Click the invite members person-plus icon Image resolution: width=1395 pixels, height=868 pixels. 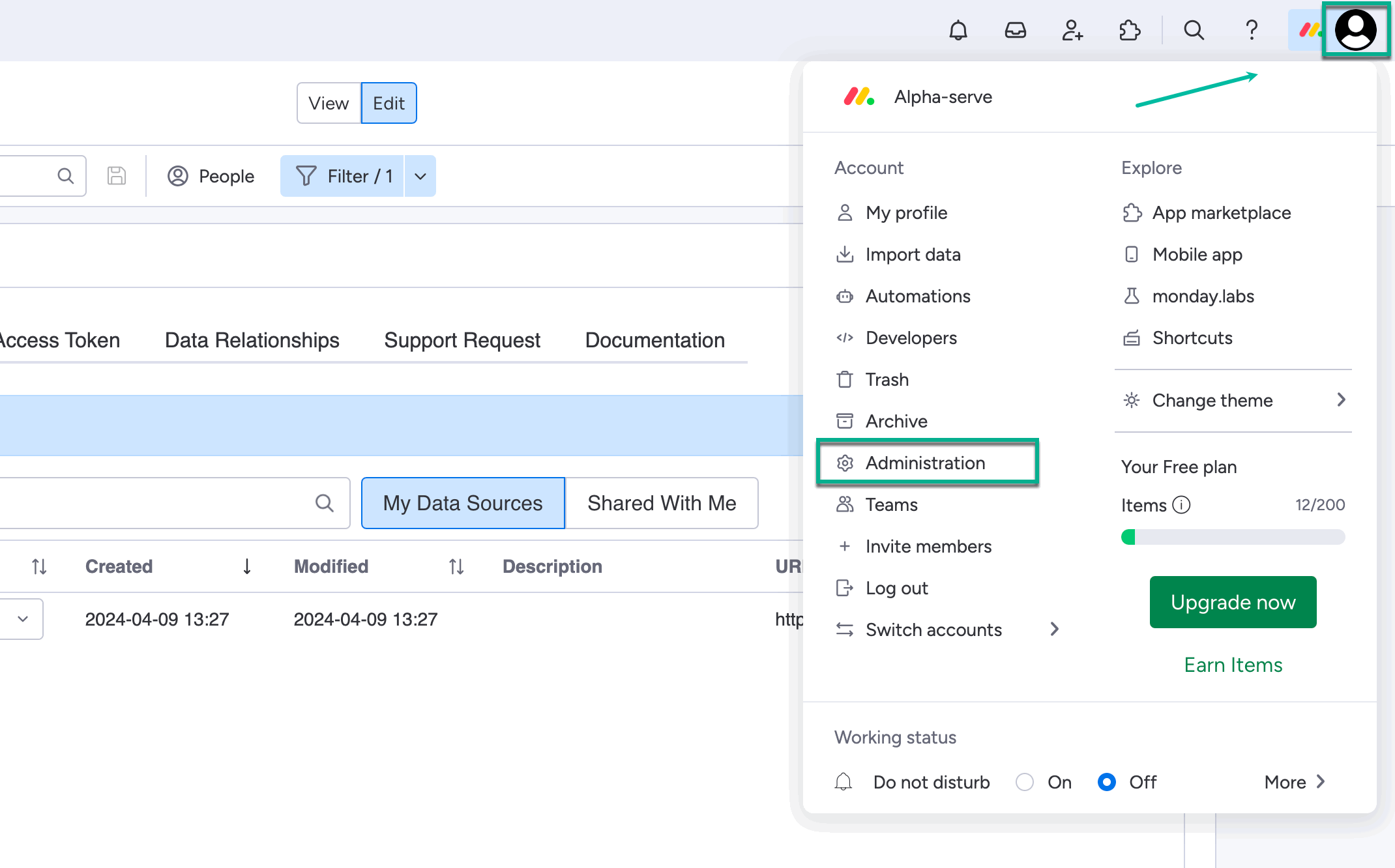click(x=1072, y=30)
